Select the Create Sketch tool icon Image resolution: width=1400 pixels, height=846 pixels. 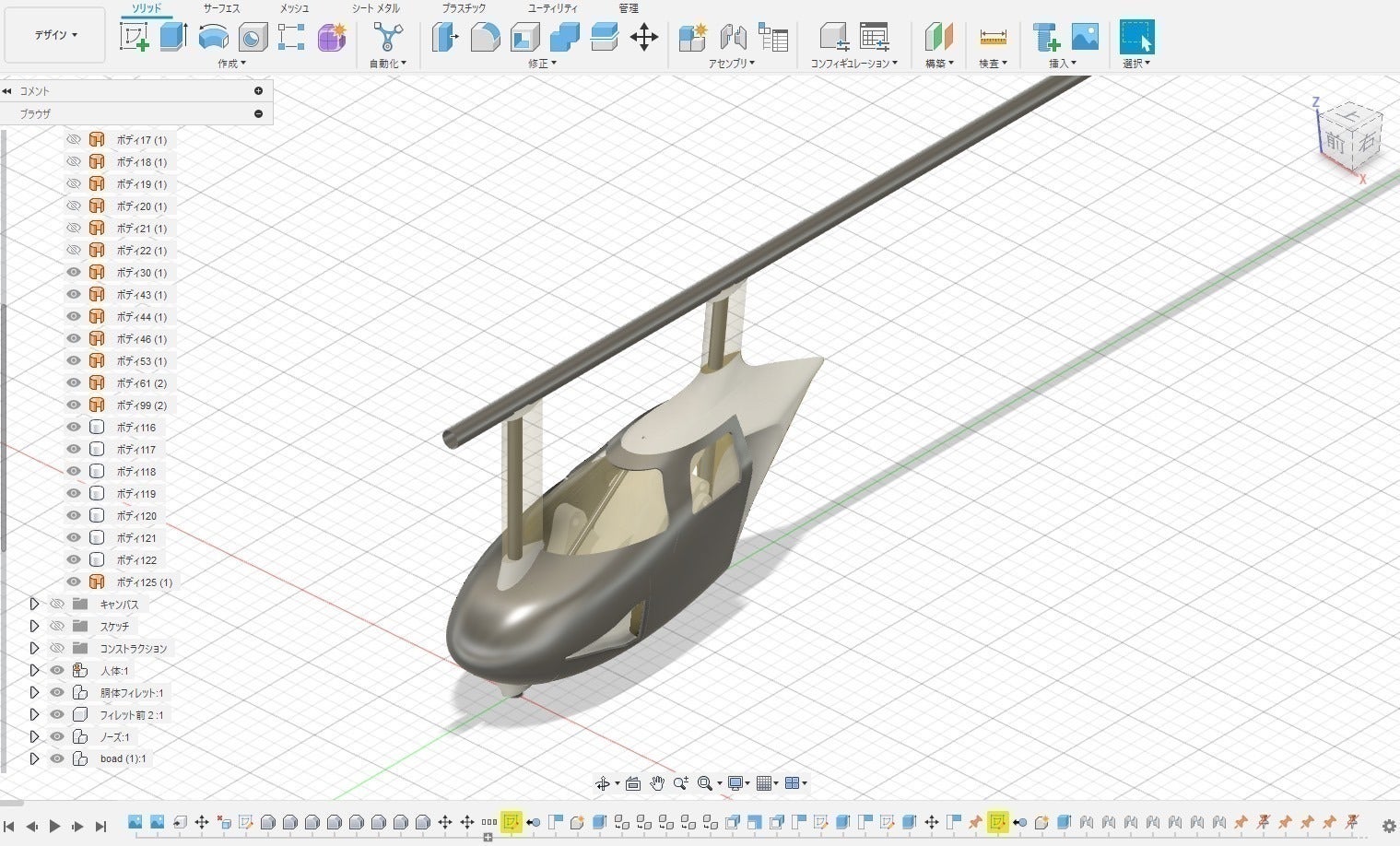point(135,37)
